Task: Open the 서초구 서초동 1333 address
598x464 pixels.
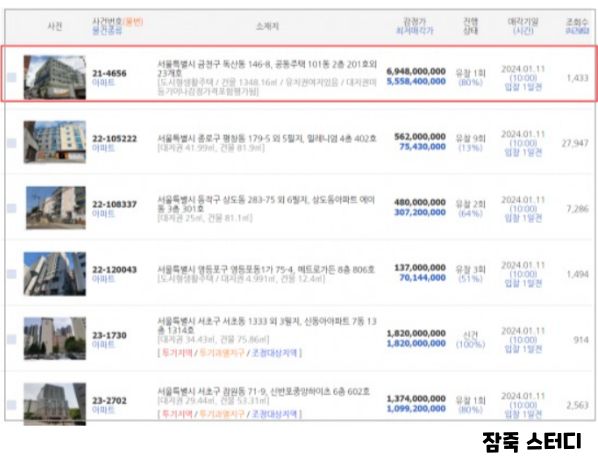Action: tap(267, 326)
